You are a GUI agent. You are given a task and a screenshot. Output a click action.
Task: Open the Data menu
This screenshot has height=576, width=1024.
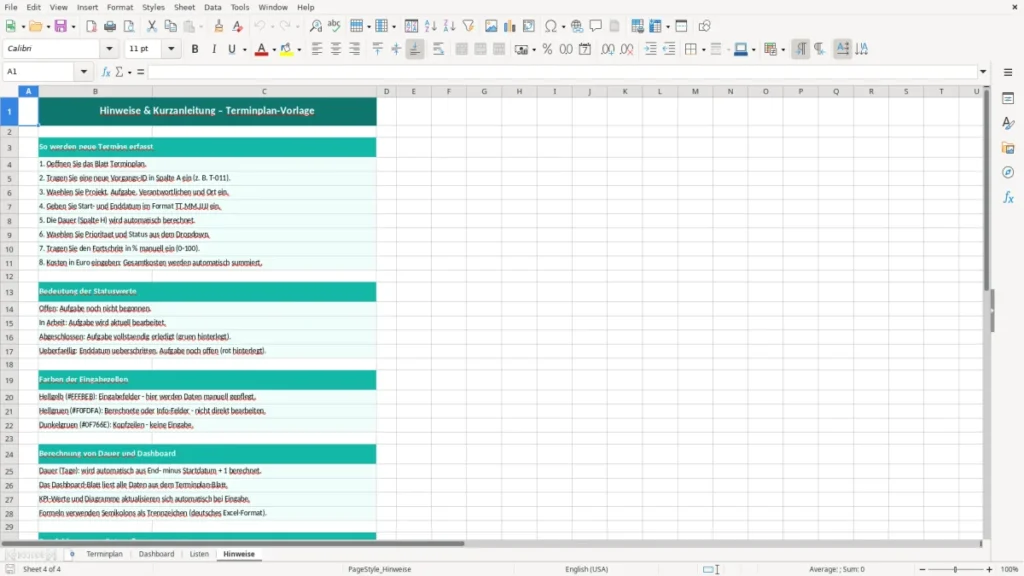click(212, 7)
